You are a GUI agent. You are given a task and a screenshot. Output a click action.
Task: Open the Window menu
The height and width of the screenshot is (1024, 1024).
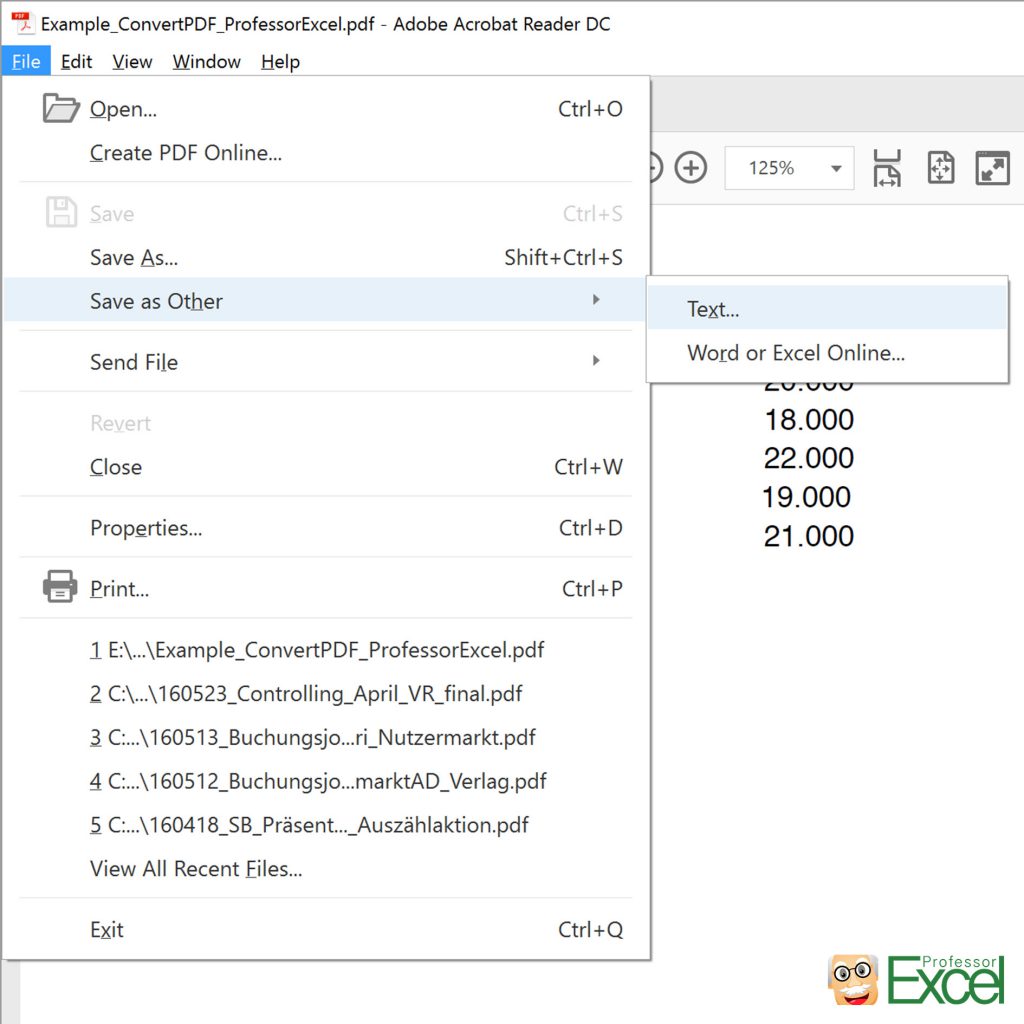coord(206,61)
